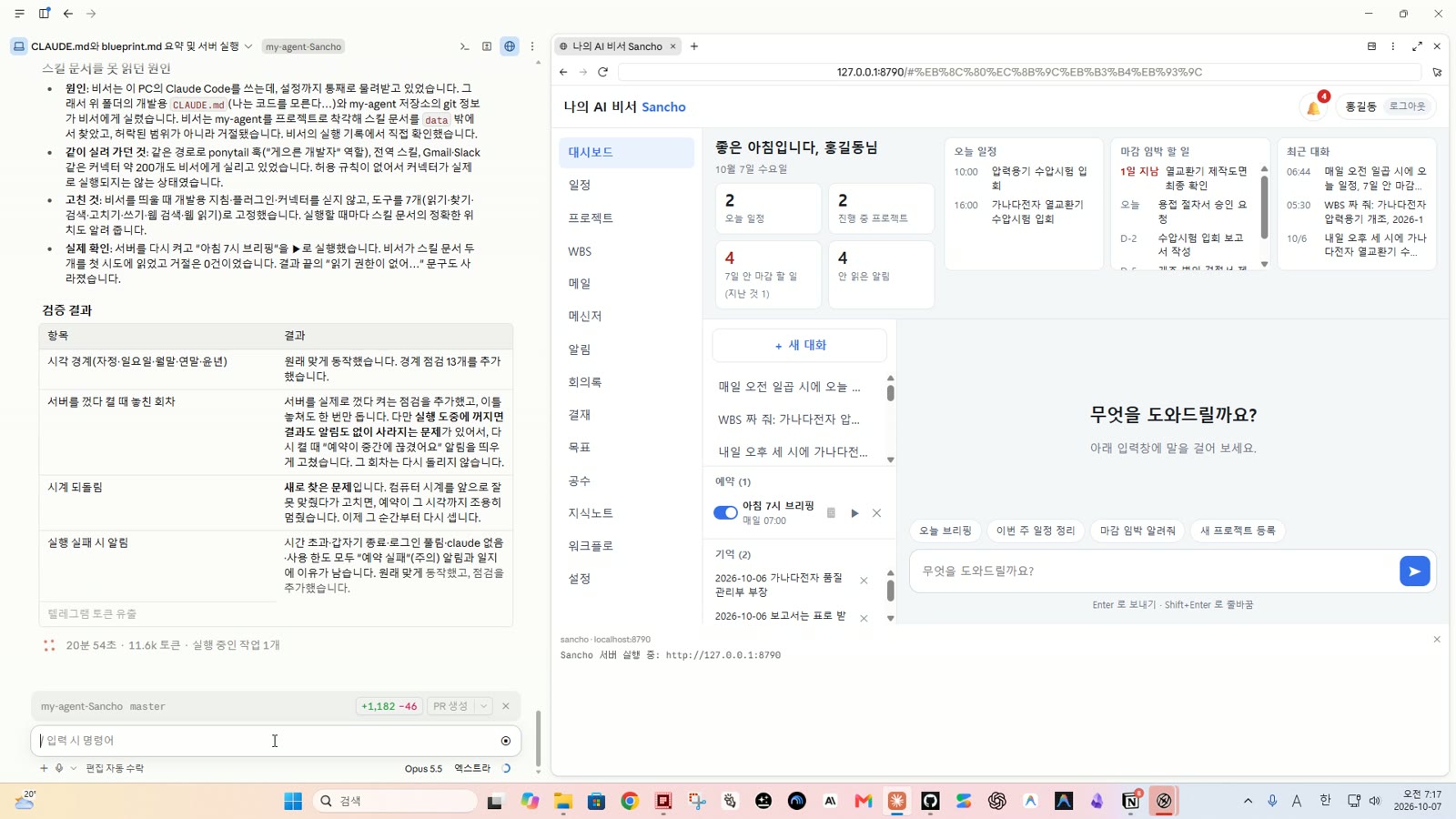Click the PR 생성 button
Image resolution: width=1456 pixels, height=819 pixels.
450,706
